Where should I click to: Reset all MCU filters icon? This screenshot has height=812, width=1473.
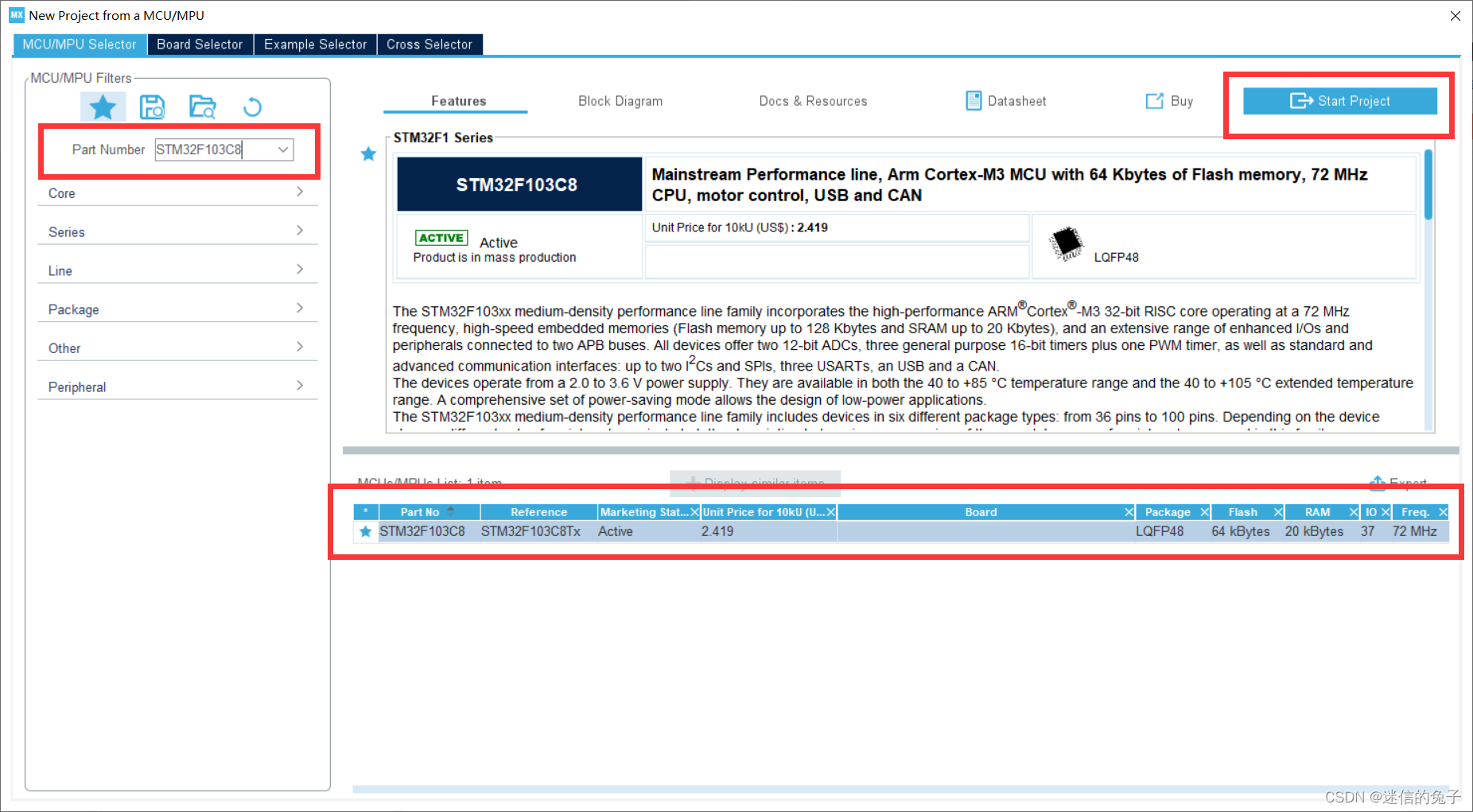coord(252,107)
